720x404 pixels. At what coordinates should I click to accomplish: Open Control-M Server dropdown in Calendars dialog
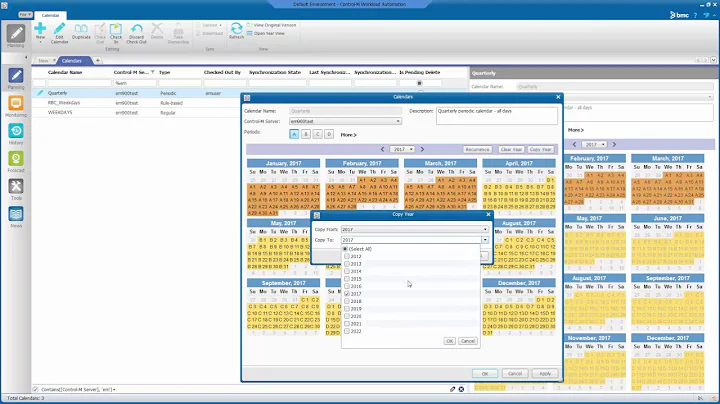tap(398, 121)
